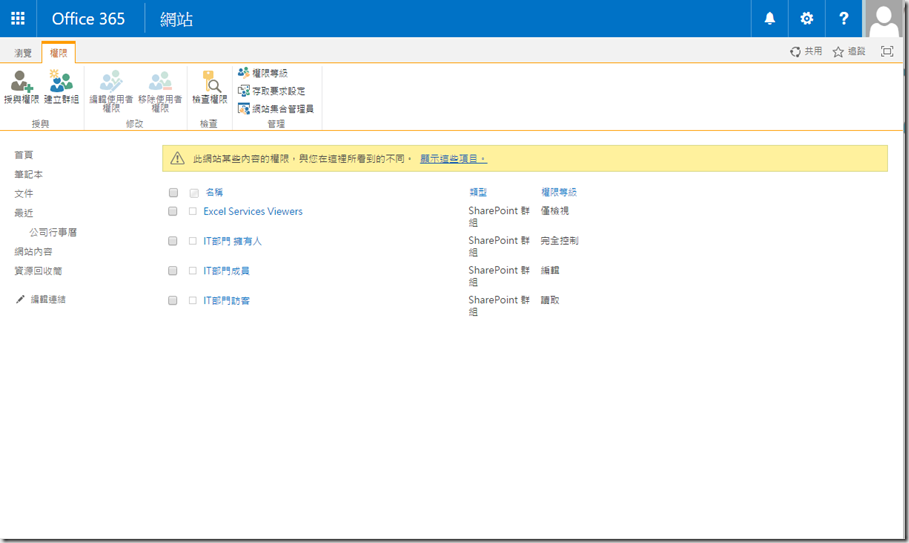This screenshot has height=543, width=909.
Task: Click 網站集合管理員 (Site Collection Administrators)
Action: (x=275, y=108)
